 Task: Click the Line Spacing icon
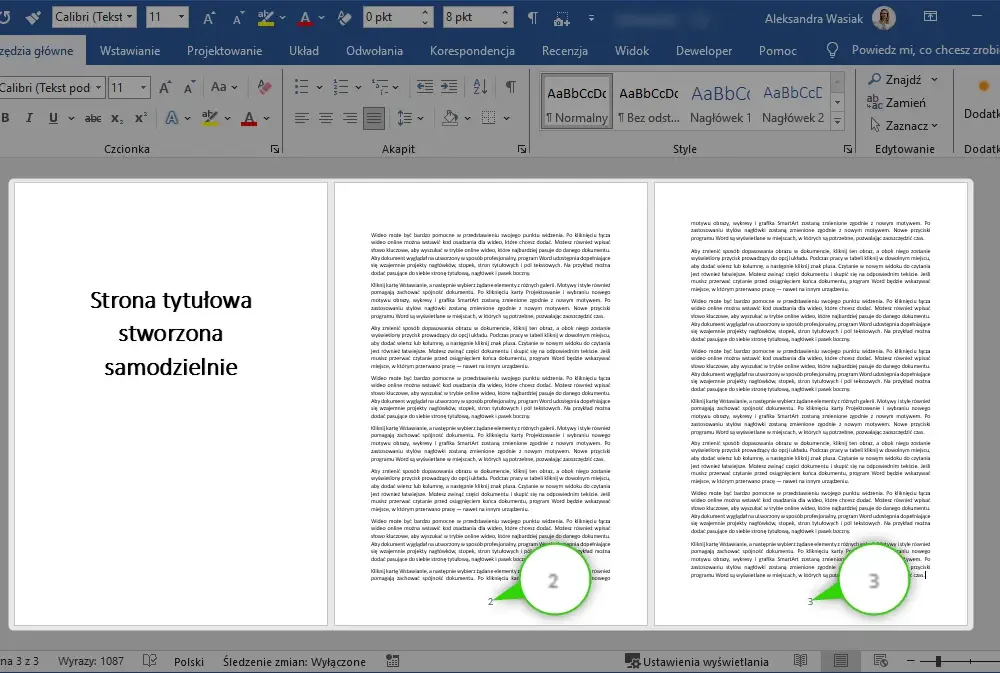click(x=405, y=118)
